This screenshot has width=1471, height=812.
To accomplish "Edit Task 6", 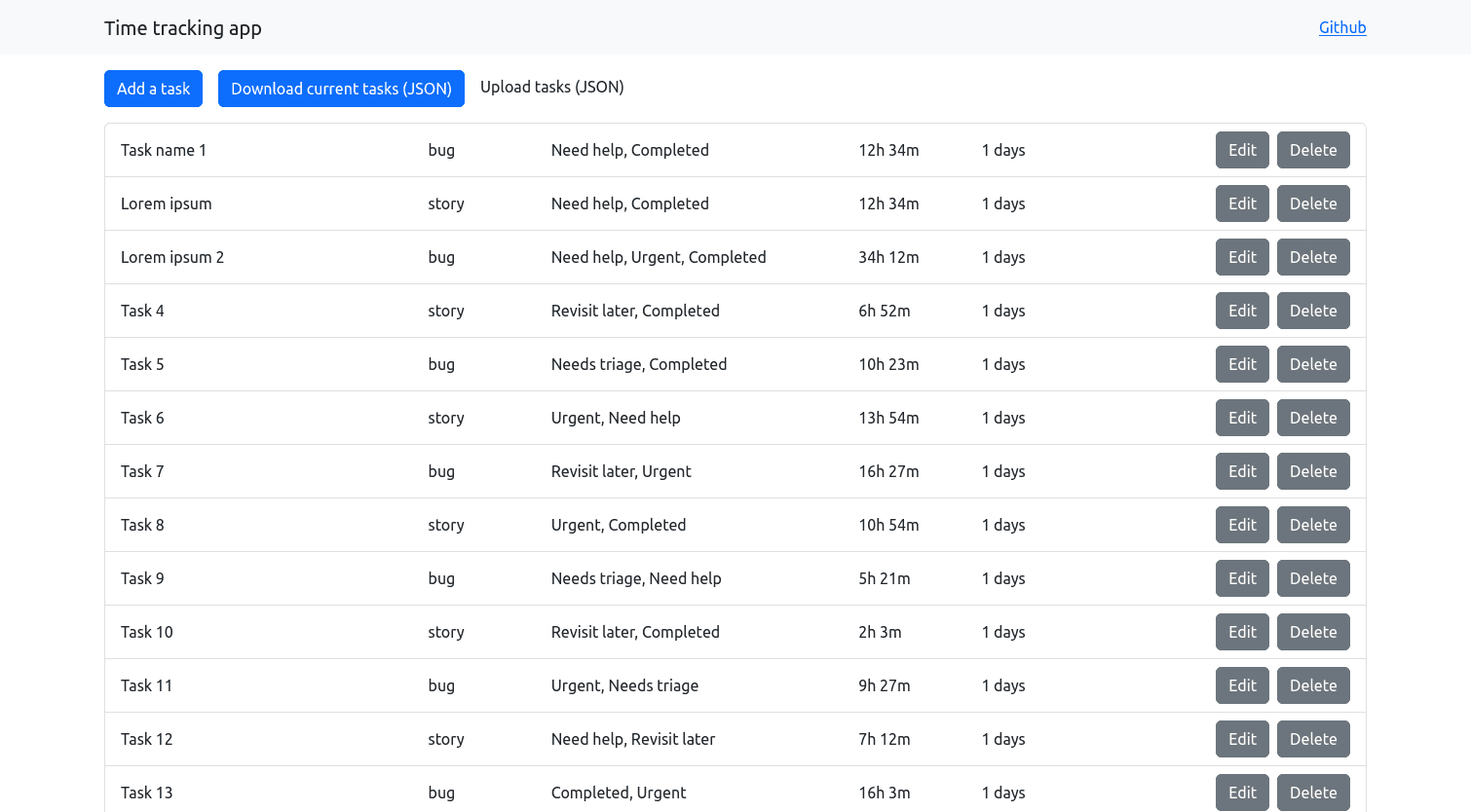I will click(x=1242, y=418).
